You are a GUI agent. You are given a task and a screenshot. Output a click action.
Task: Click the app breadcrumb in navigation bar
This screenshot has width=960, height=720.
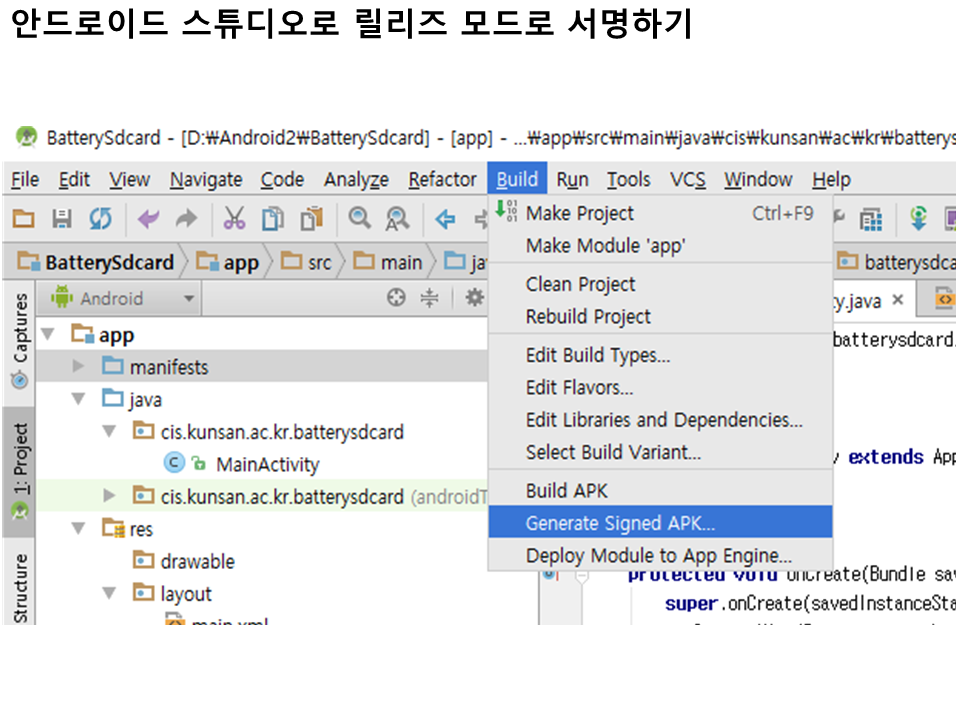point(229,263)
